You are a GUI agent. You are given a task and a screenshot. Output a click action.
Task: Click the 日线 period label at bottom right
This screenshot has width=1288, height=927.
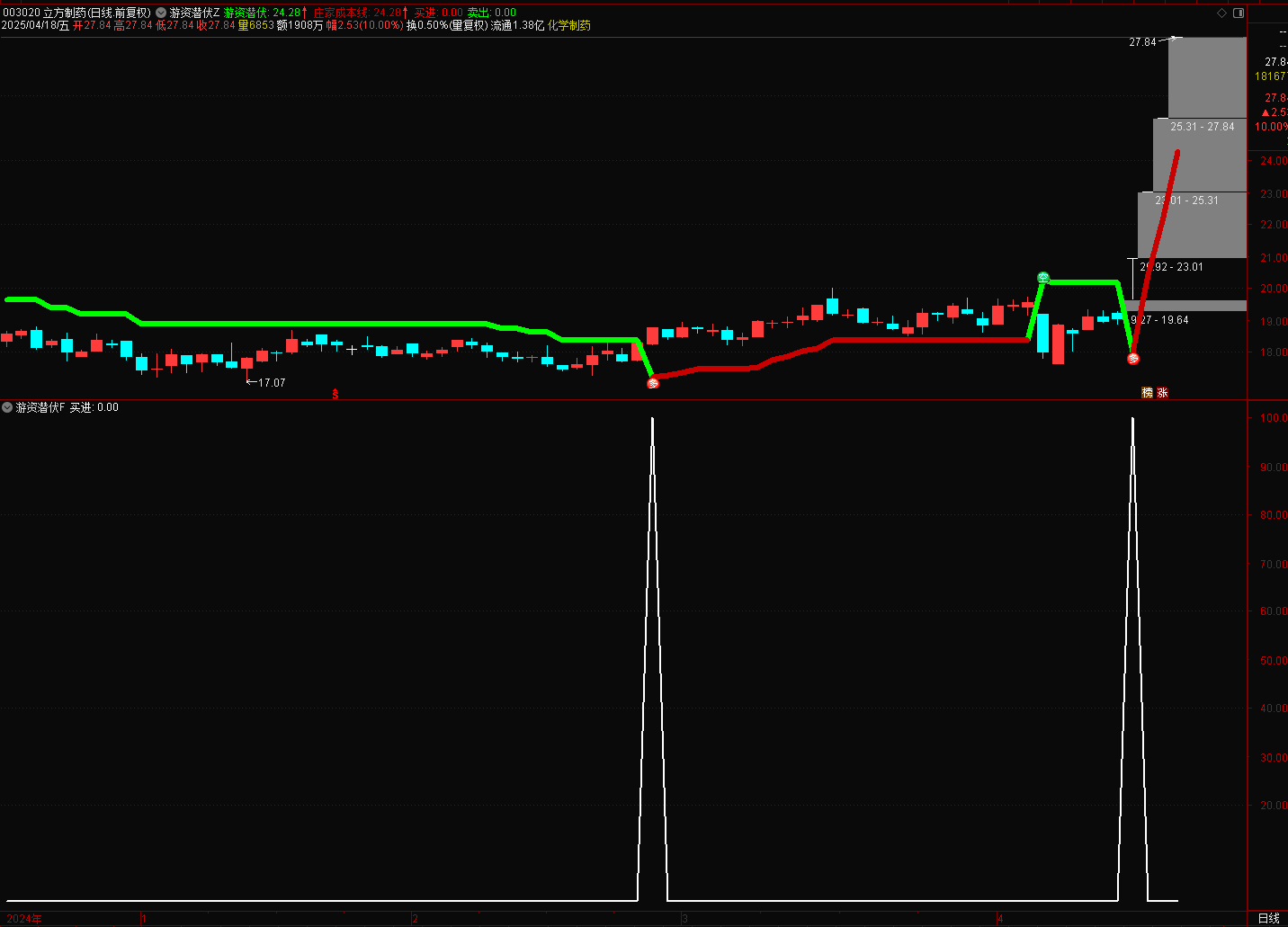(x=1268, y=918)
